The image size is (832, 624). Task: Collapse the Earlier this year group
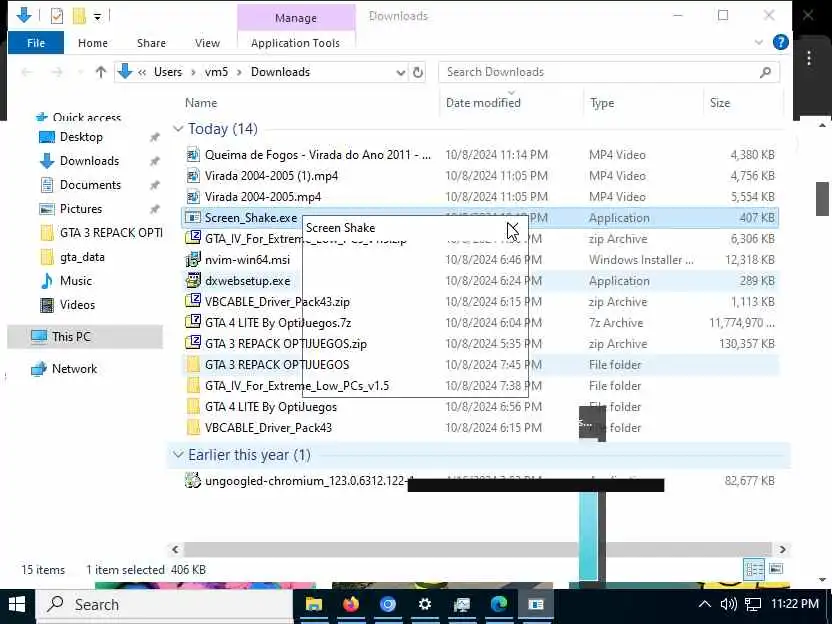178,455
